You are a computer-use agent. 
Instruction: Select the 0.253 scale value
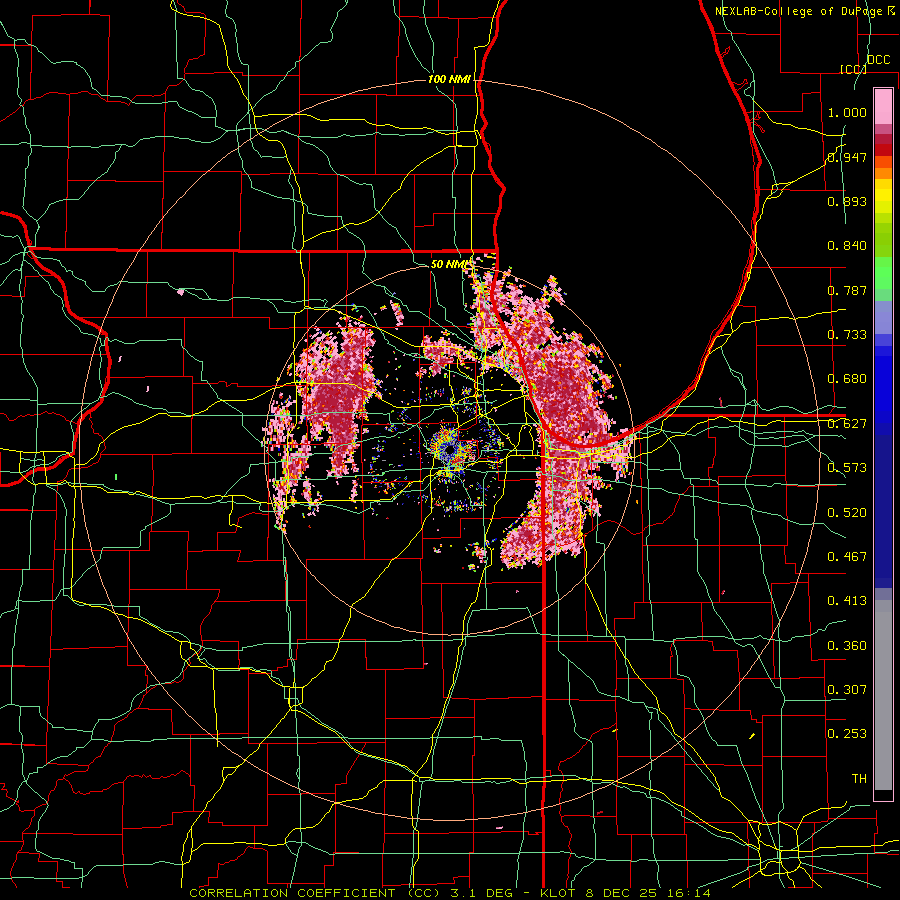pos(847,734)
